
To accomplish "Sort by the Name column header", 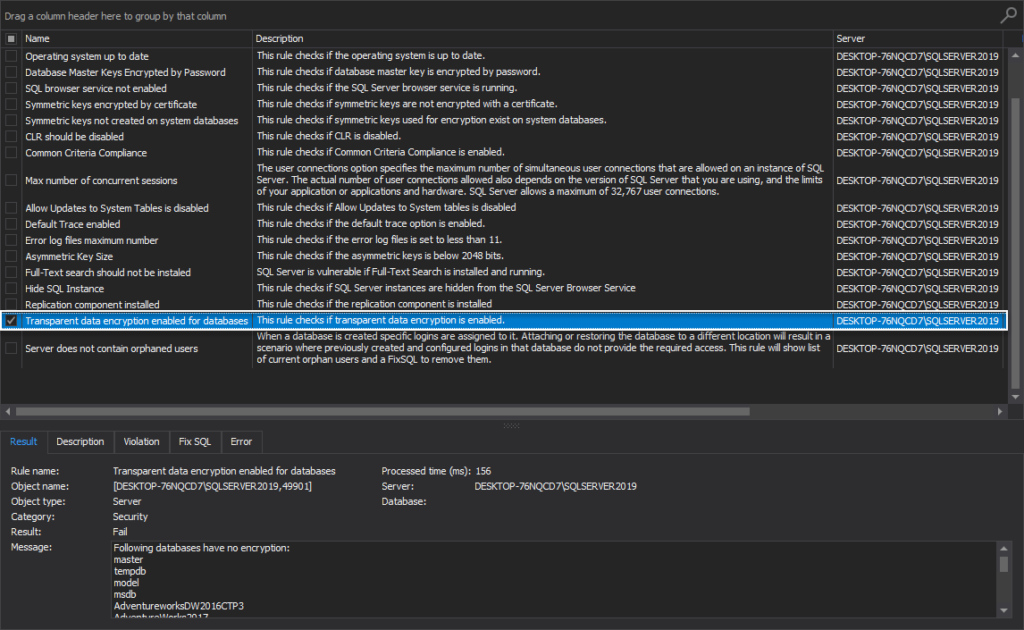I will point(100,38).
